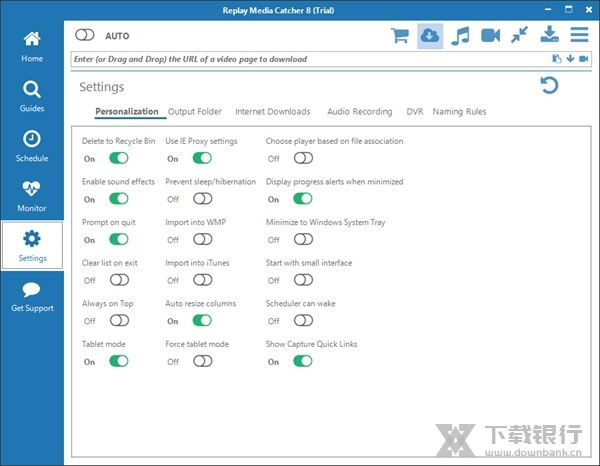The image size is (600, 466).
Task: Enable Prevent sleep/hibernation toggle
Action: (x=203, y=199)
